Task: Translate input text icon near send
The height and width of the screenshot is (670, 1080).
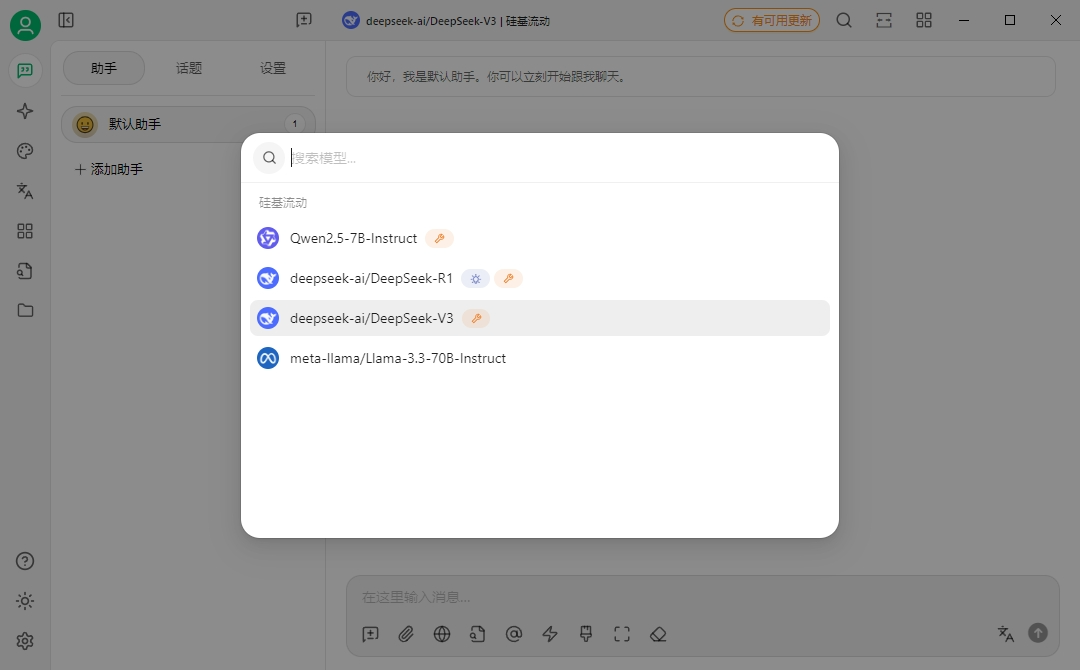Action: coord(1006,634)
